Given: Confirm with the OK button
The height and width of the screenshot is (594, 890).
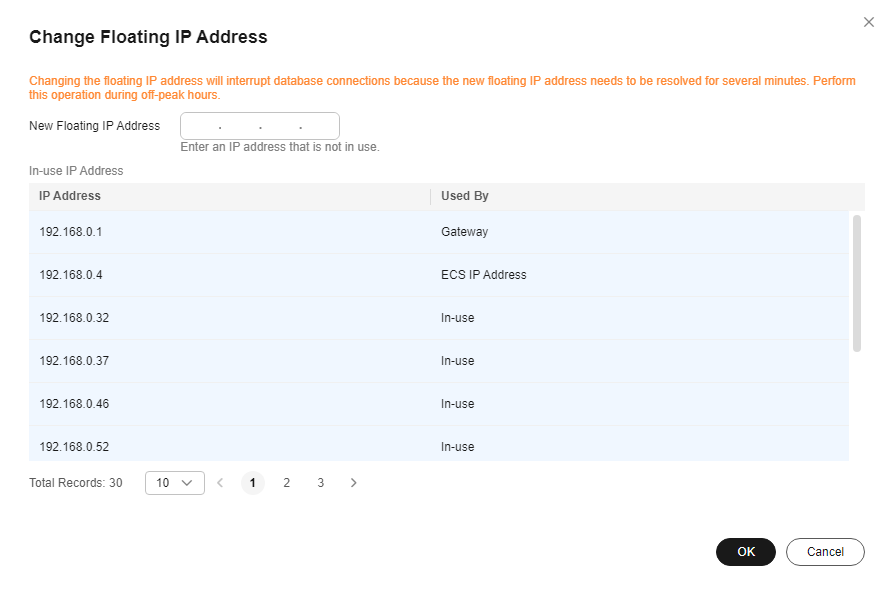Looking at the screenshot, I should click(x=746, y=552).
